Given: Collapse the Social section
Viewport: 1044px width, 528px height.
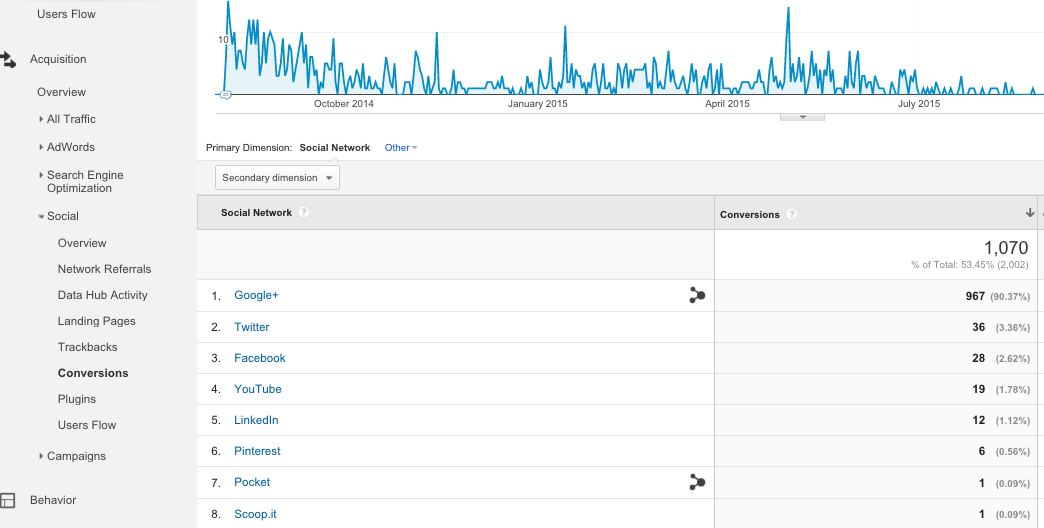Looking at the screenshot, I should click(41, 216).
